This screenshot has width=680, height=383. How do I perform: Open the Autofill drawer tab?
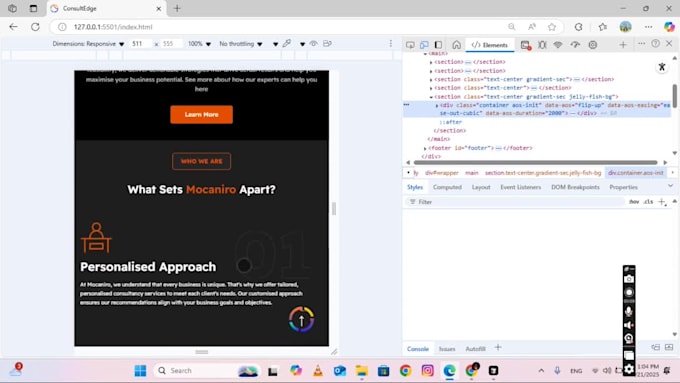[475, 349]
